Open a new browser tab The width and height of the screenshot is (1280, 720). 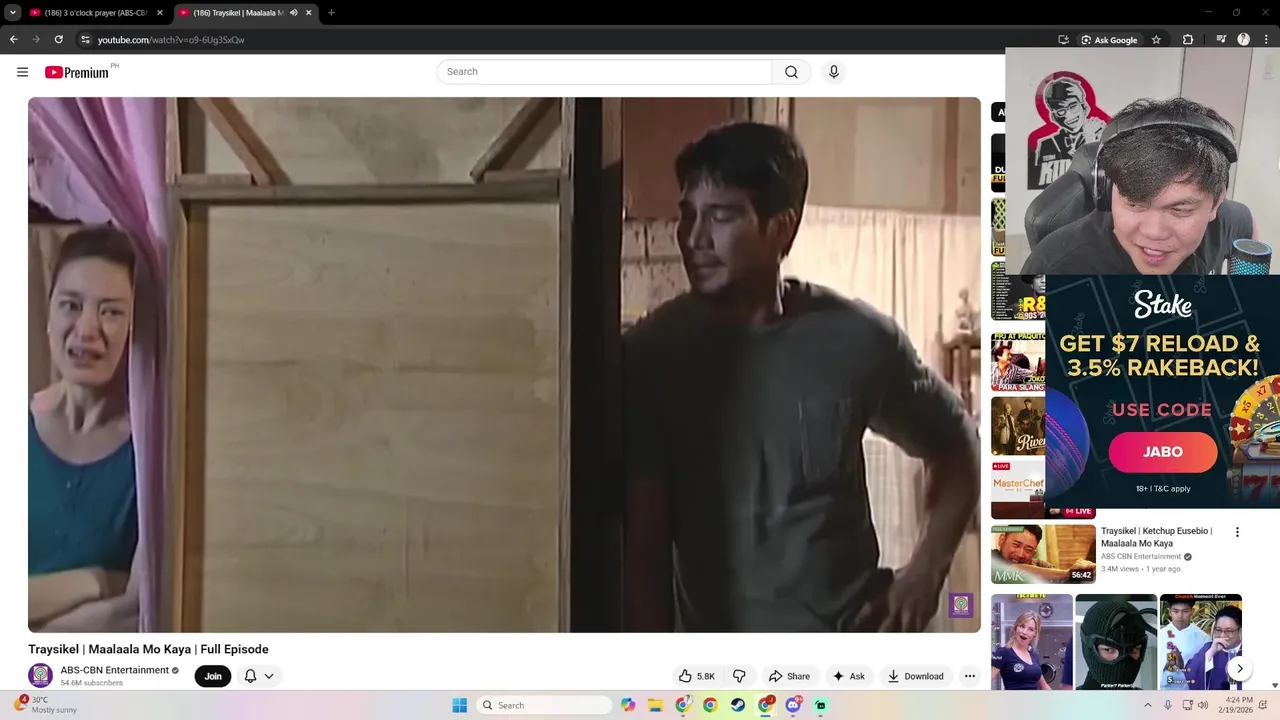(x=331, y=13)
